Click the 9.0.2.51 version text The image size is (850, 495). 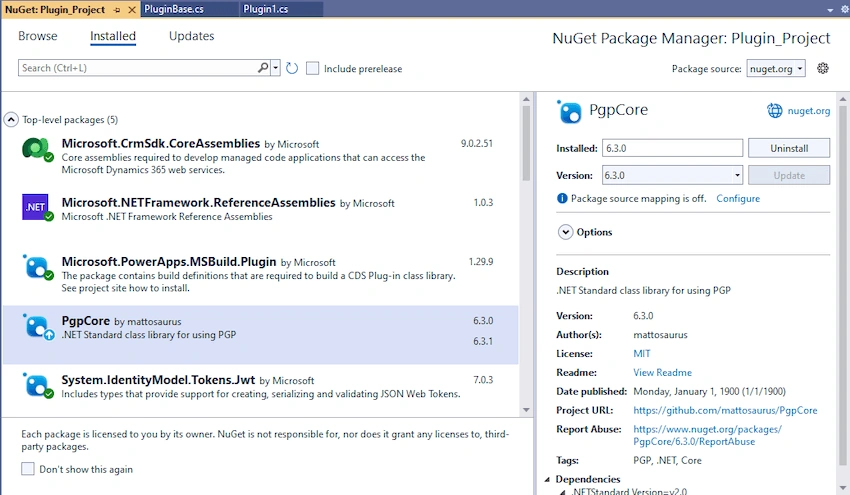pos(476,143)
